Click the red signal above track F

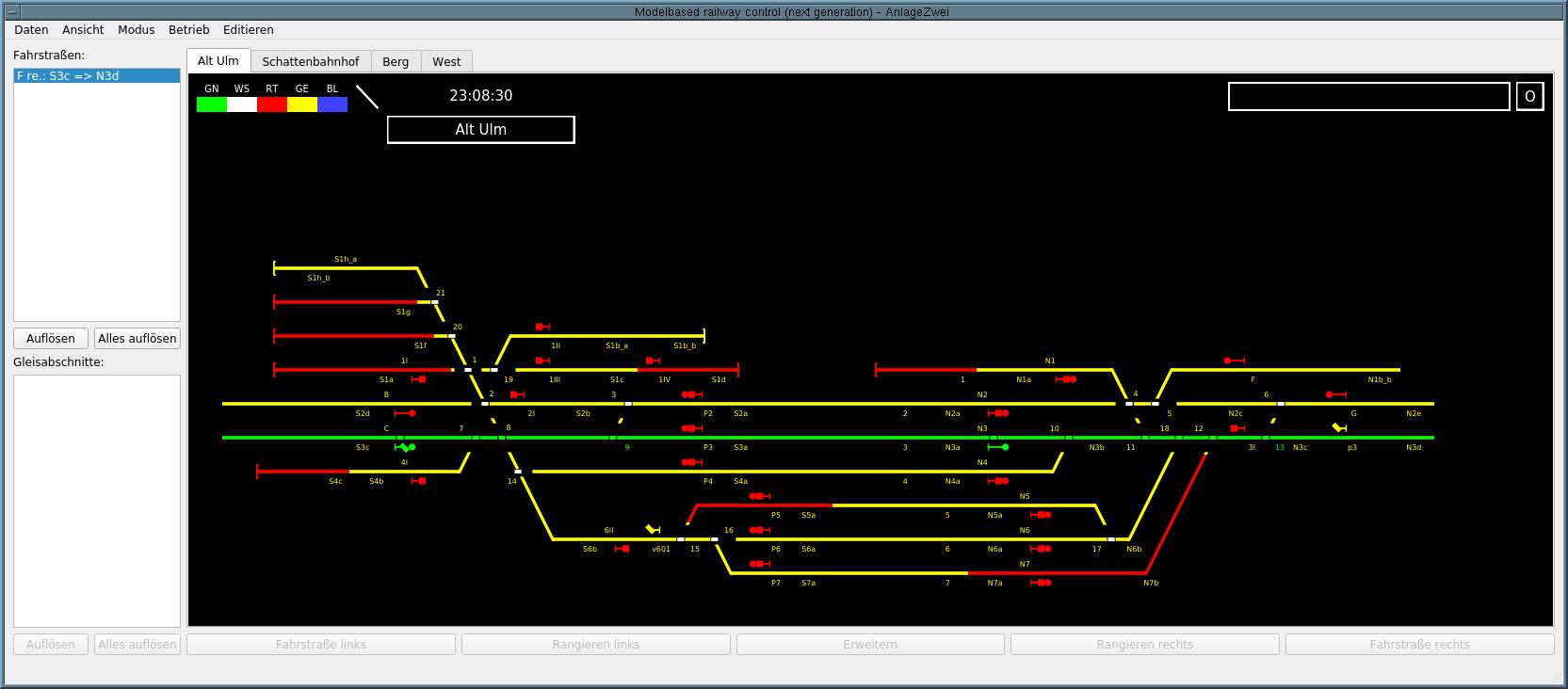1234,361
